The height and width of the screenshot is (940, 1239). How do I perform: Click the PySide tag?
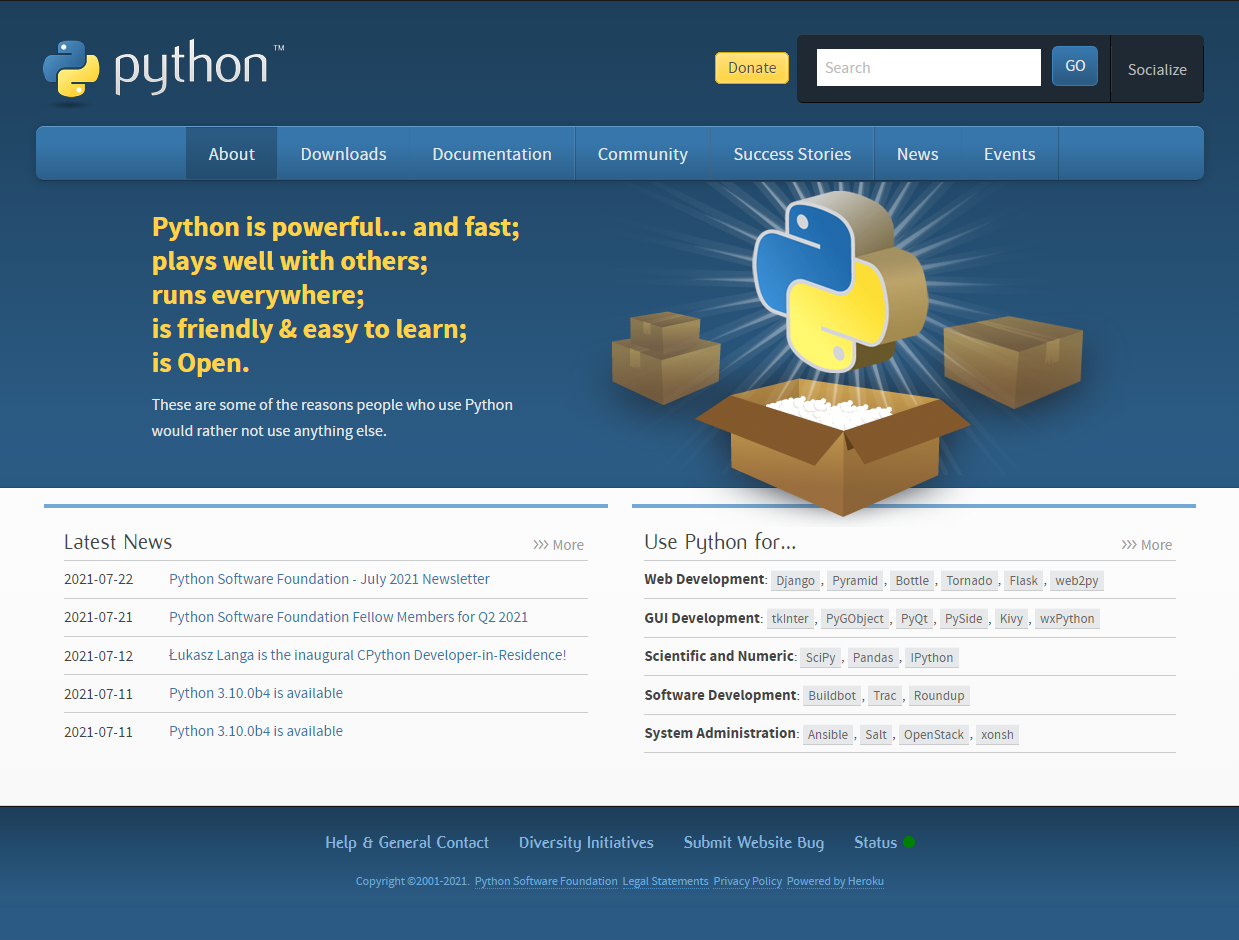point(964,619)
